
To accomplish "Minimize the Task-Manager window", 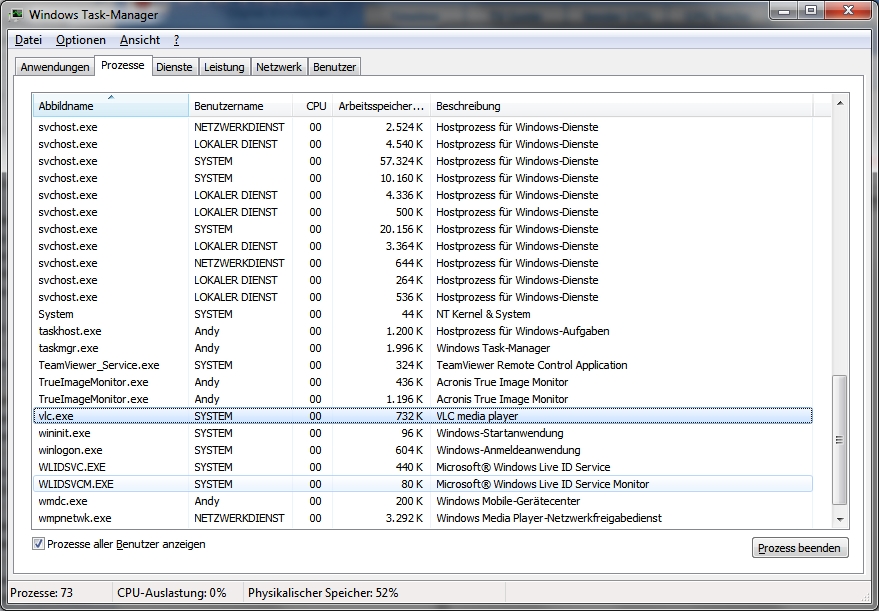I will tap(784, 11).
